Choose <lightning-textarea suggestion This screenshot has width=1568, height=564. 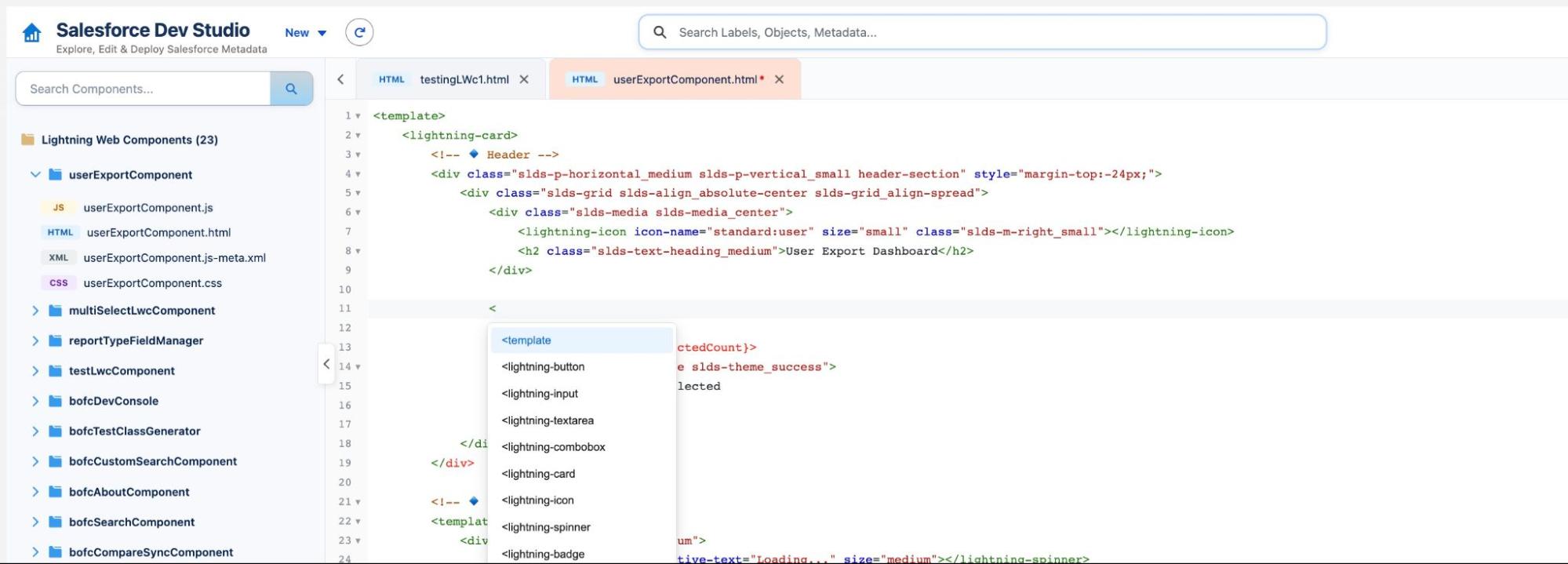click(x=581, y=420)
